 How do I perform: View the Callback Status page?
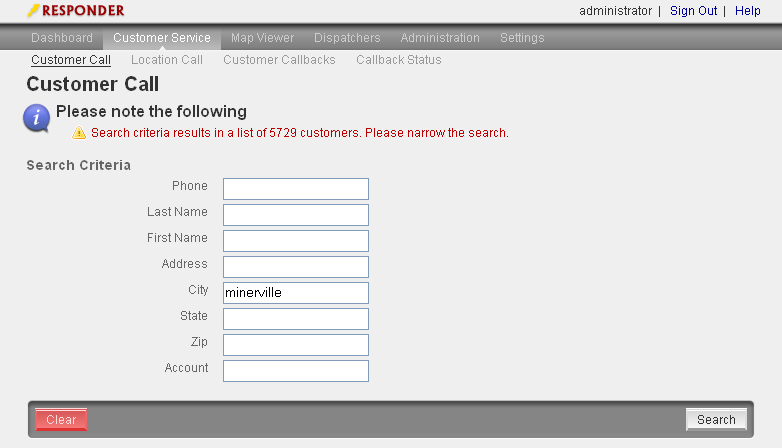398,60
